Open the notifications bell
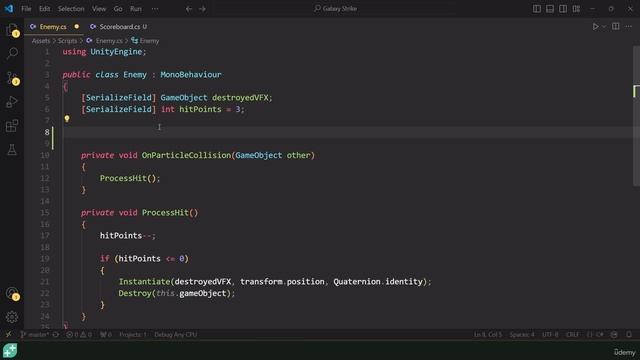This screenshot has height=360, width=640. pyautogui.click(x=629, y=335)
